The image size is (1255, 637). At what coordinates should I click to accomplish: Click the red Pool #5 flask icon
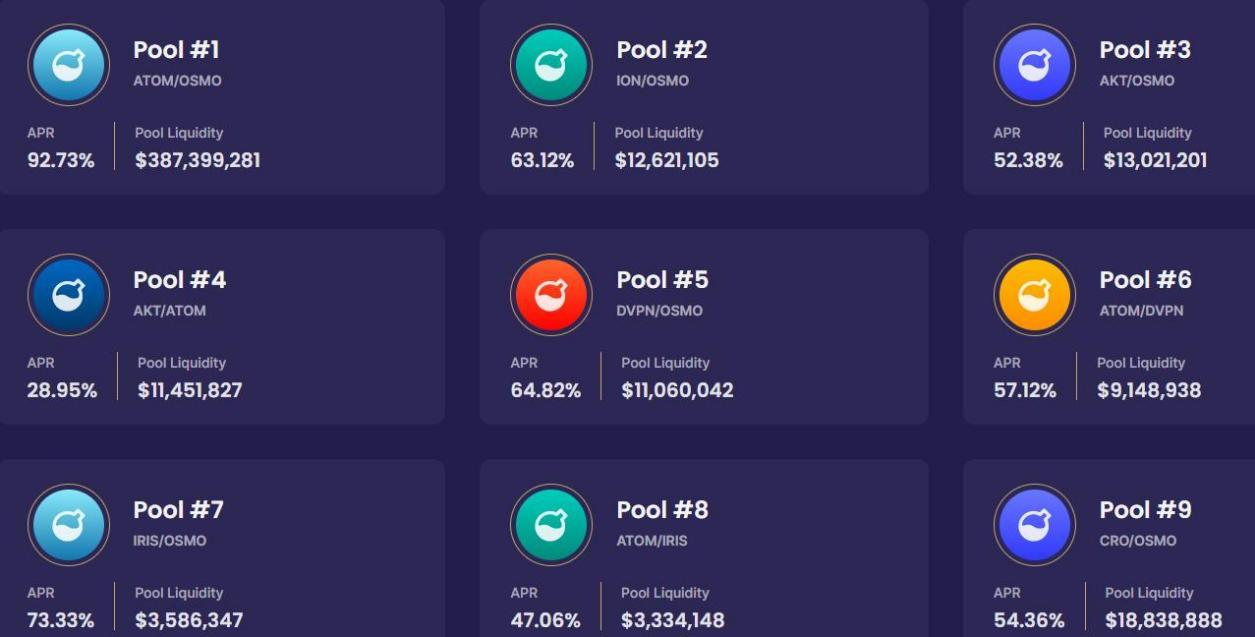[551, 295]
